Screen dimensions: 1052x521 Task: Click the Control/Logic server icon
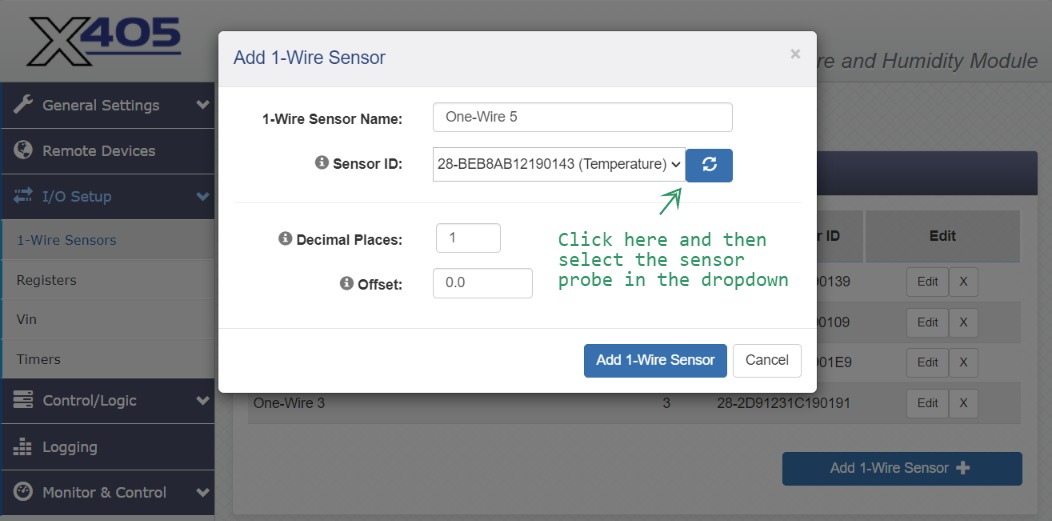(24, 400)
